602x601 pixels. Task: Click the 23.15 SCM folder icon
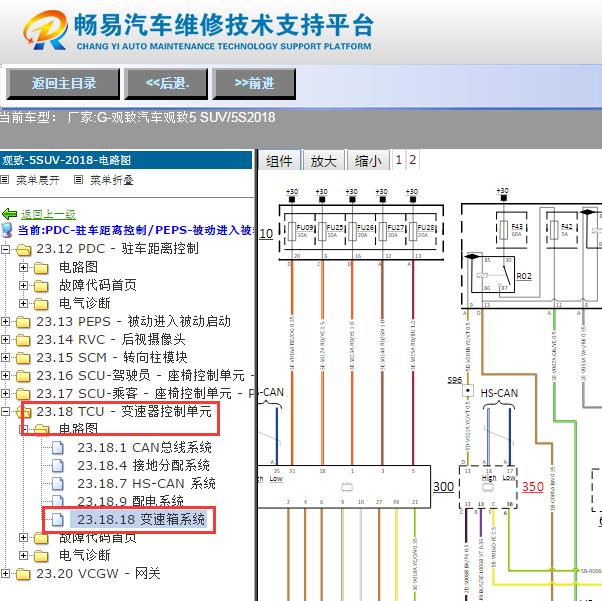[x=23, y=358]
